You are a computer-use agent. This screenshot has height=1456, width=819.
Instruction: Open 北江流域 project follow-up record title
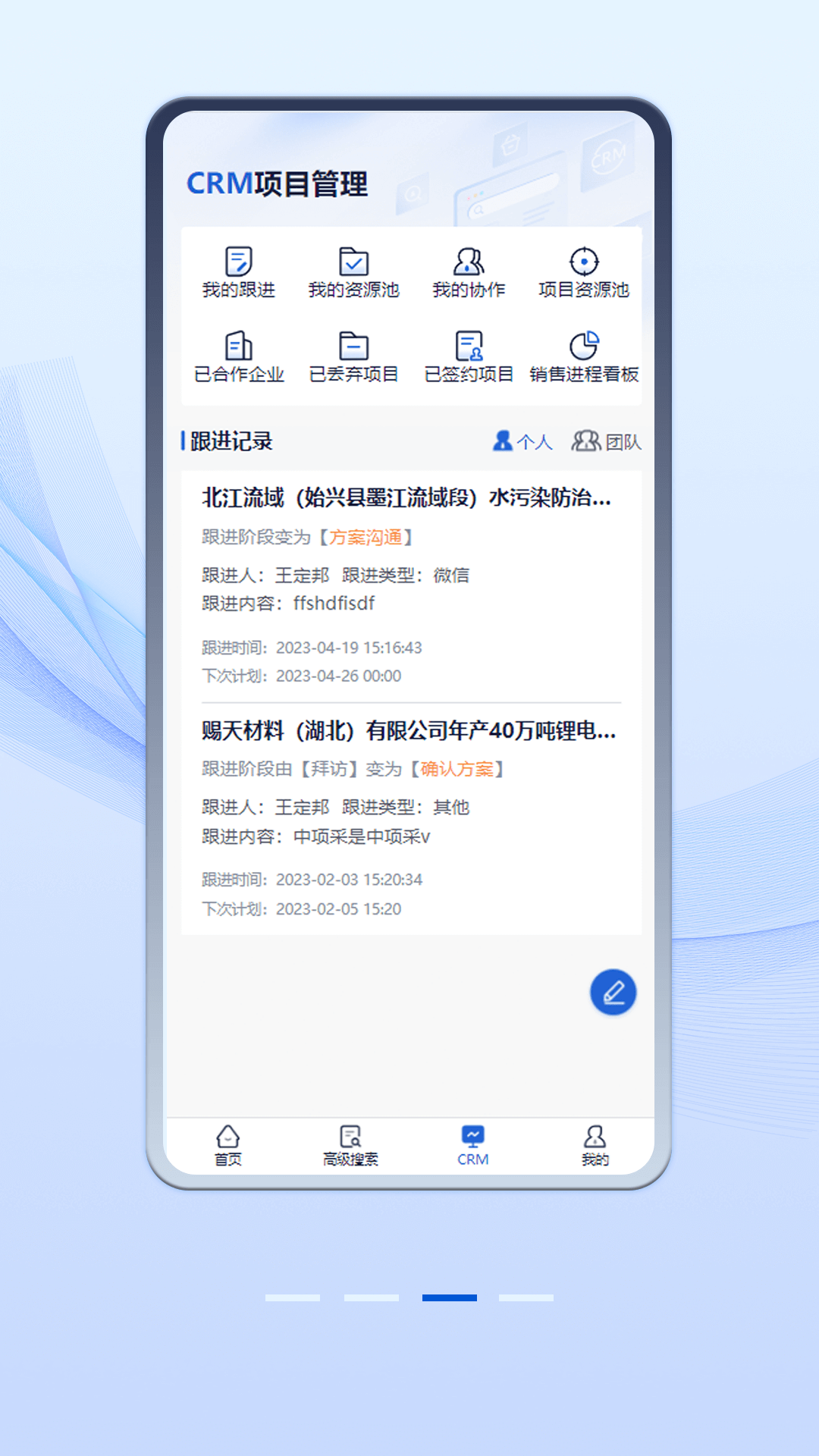tap(406, 498)
